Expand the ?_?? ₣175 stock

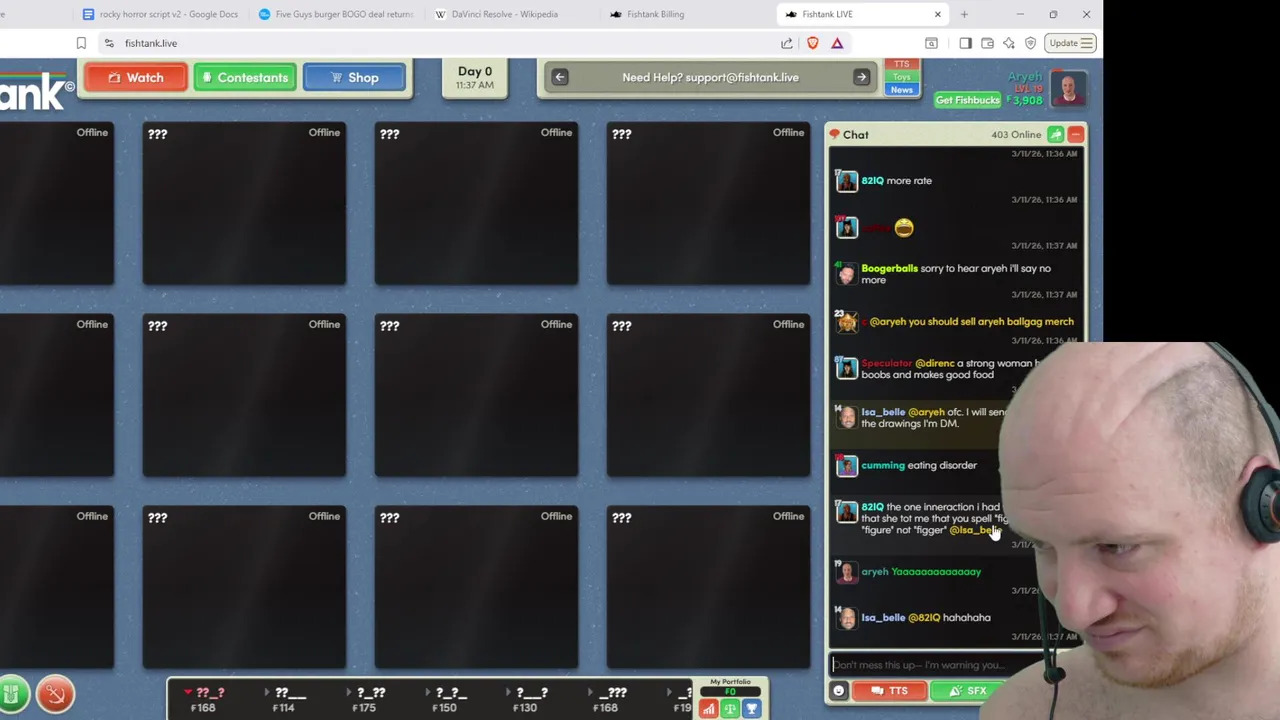[366, 700]
